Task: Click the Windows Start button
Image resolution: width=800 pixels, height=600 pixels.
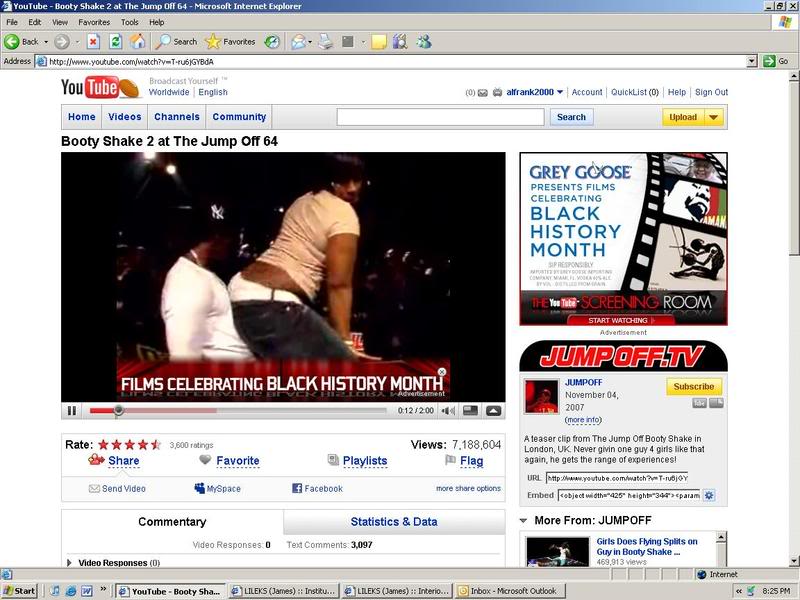Action: point(20,591)
